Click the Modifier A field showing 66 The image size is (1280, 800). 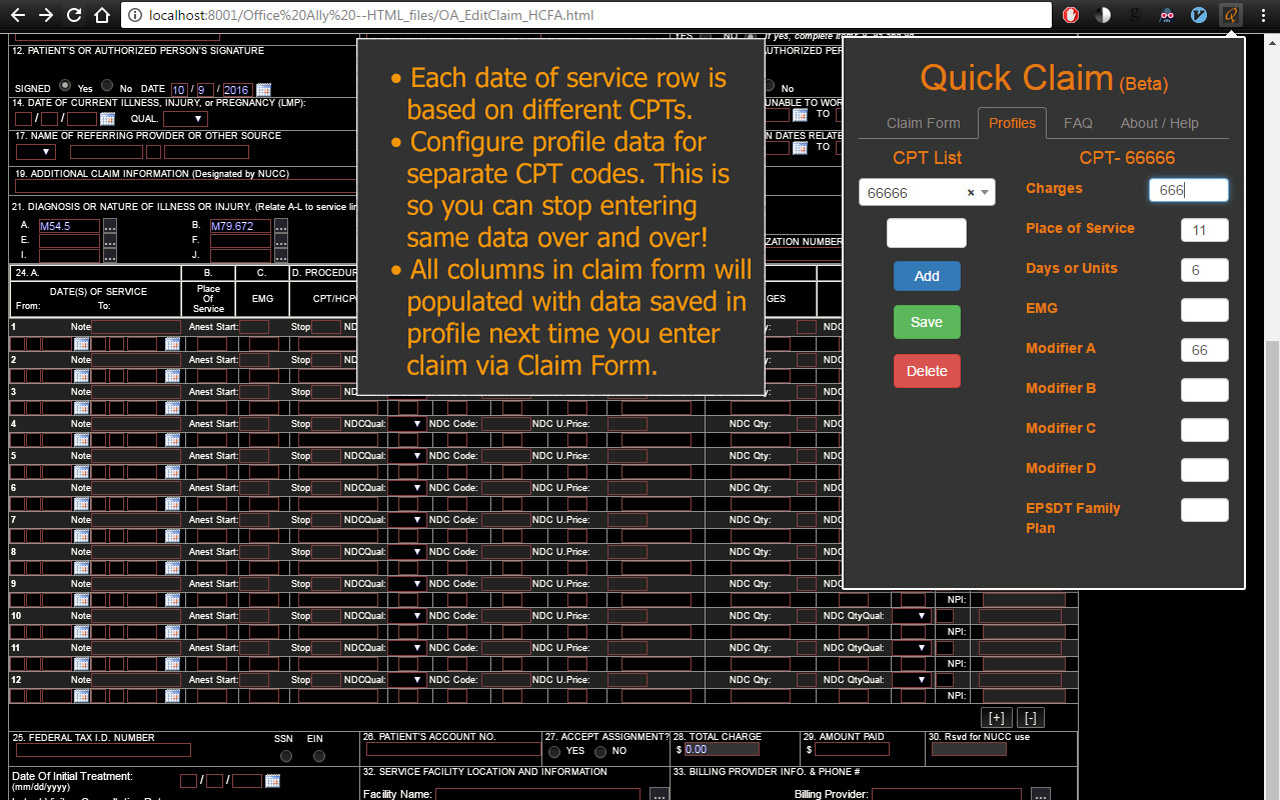click(1204, 350)
